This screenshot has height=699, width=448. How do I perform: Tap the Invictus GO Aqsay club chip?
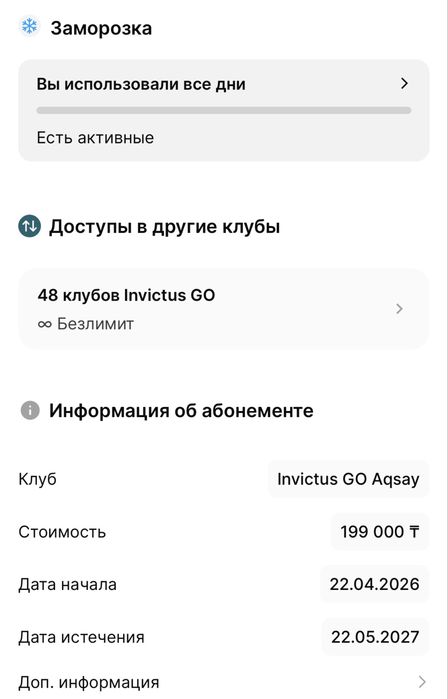pos(348,479)
